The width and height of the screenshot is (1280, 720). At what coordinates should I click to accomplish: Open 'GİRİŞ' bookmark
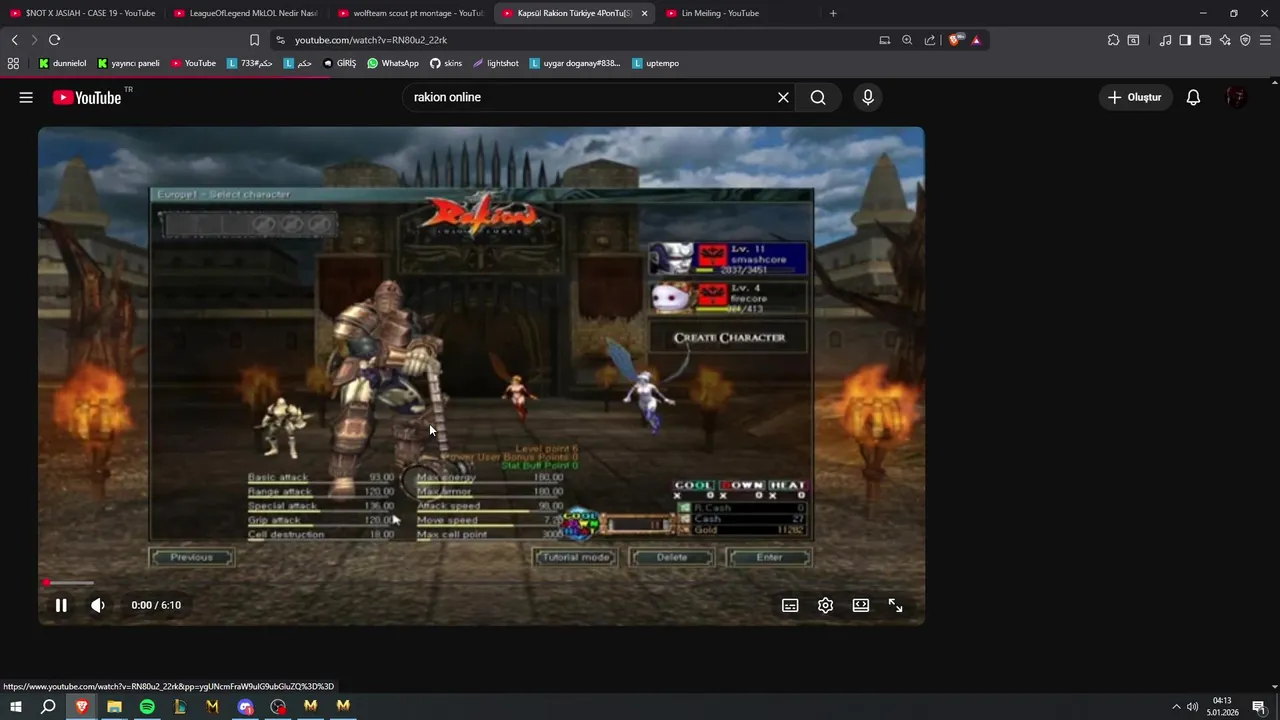click(x=339, y=63)
